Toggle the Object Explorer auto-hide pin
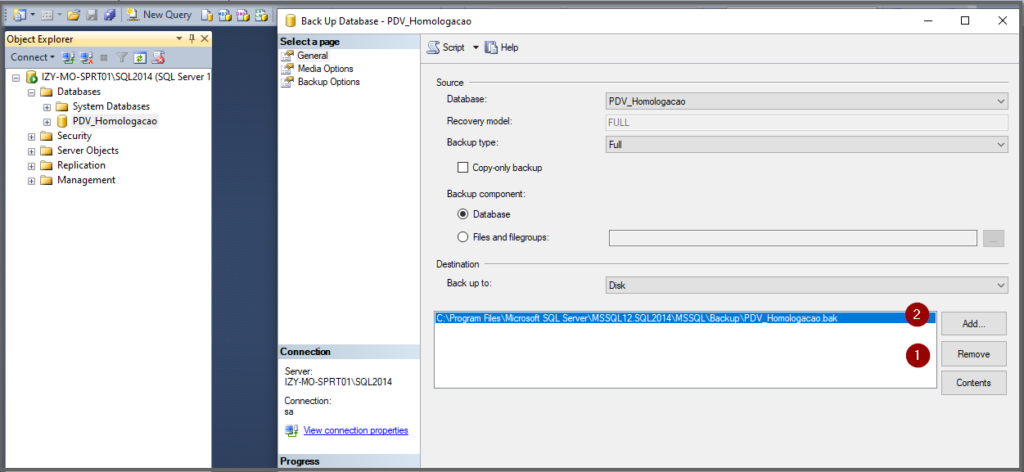 click(x=192, y=39)
